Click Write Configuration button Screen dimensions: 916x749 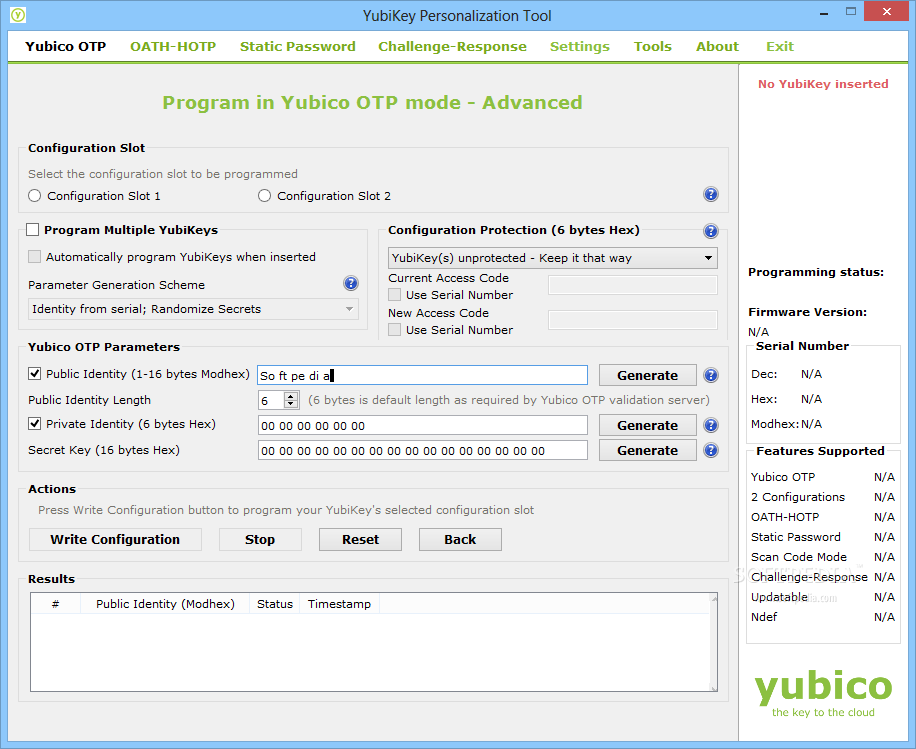115,539
